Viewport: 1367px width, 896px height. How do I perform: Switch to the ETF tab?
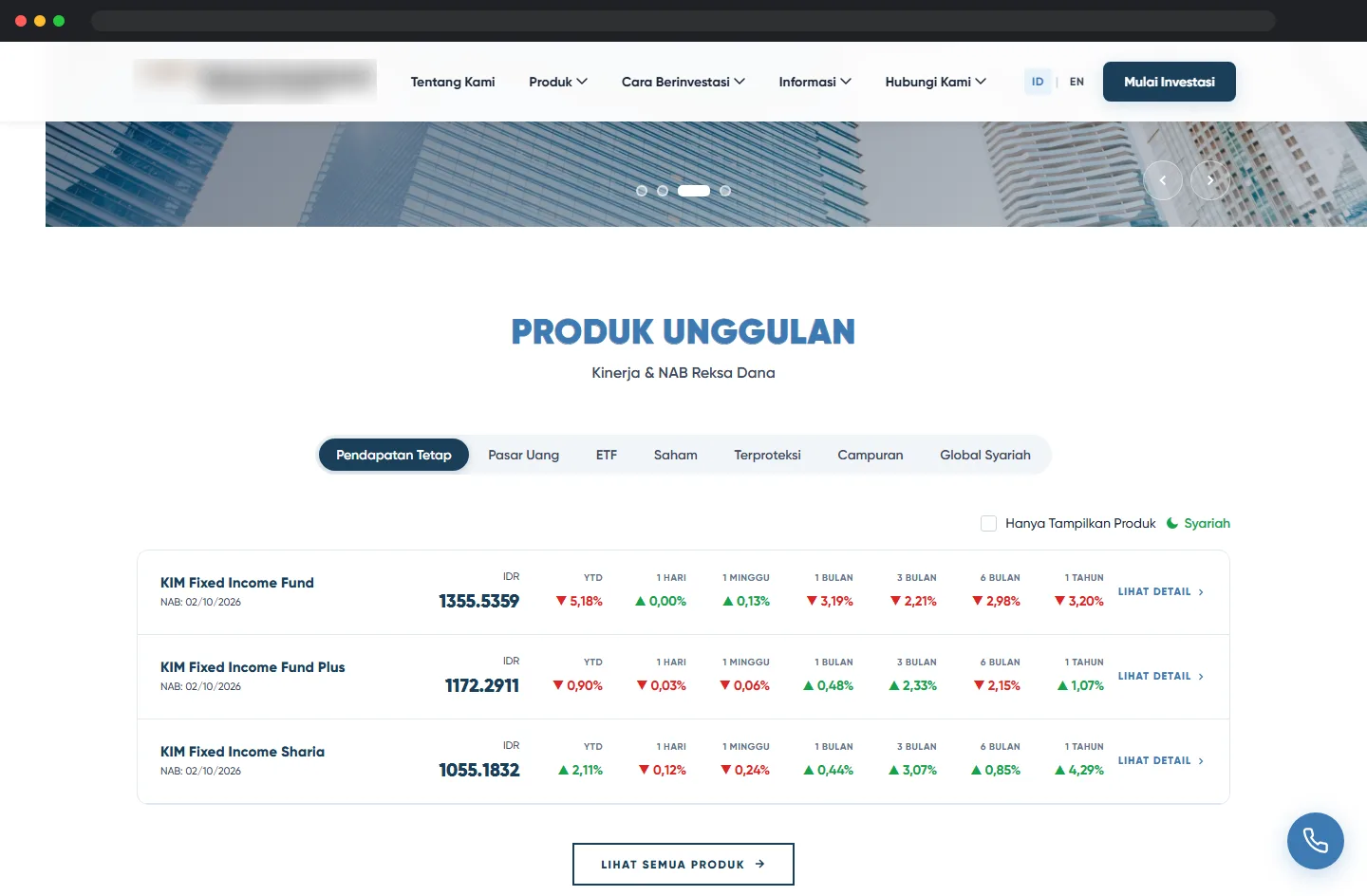607,455
